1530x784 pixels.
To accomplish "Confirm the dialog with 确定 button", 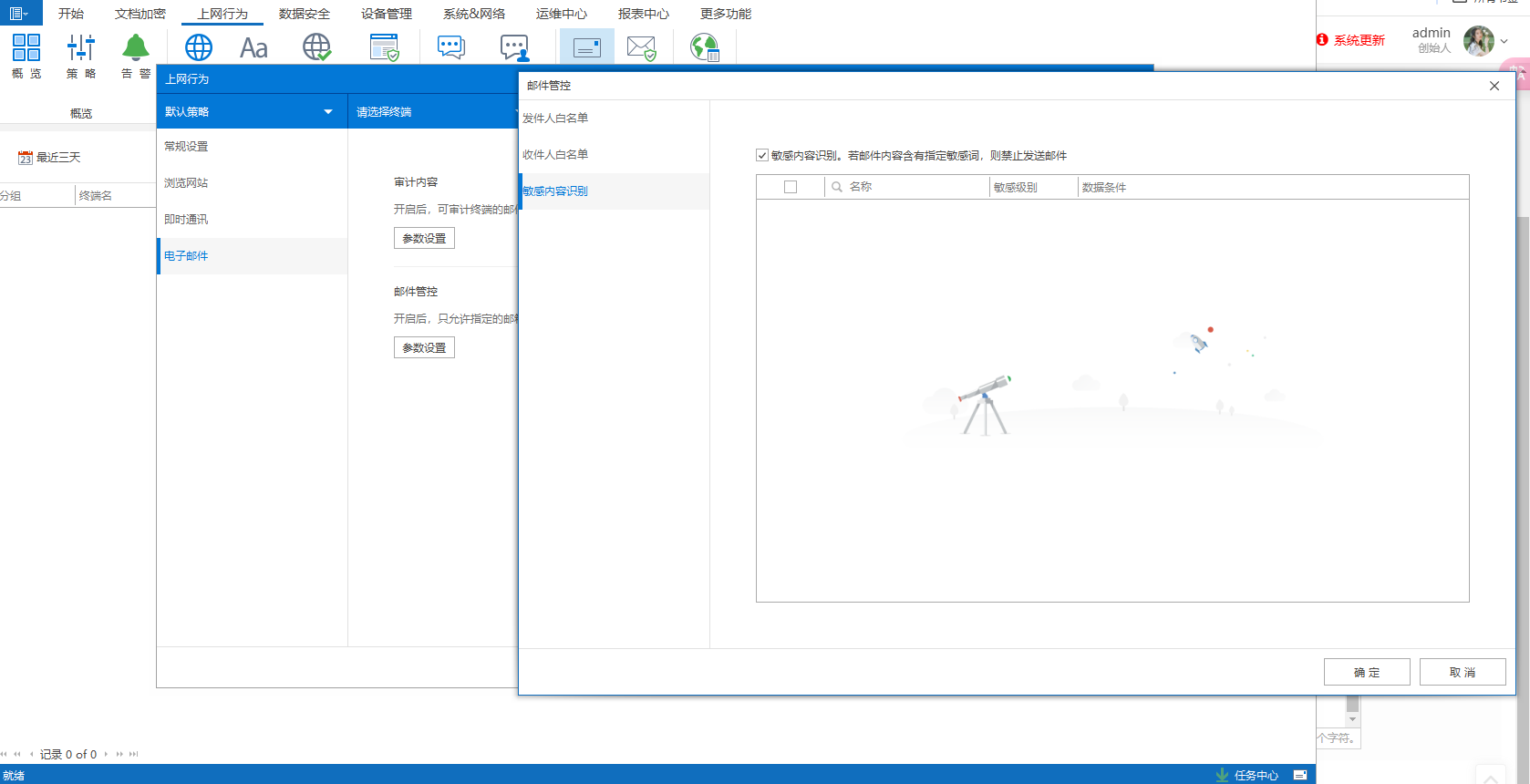I will click(1367, 672).
